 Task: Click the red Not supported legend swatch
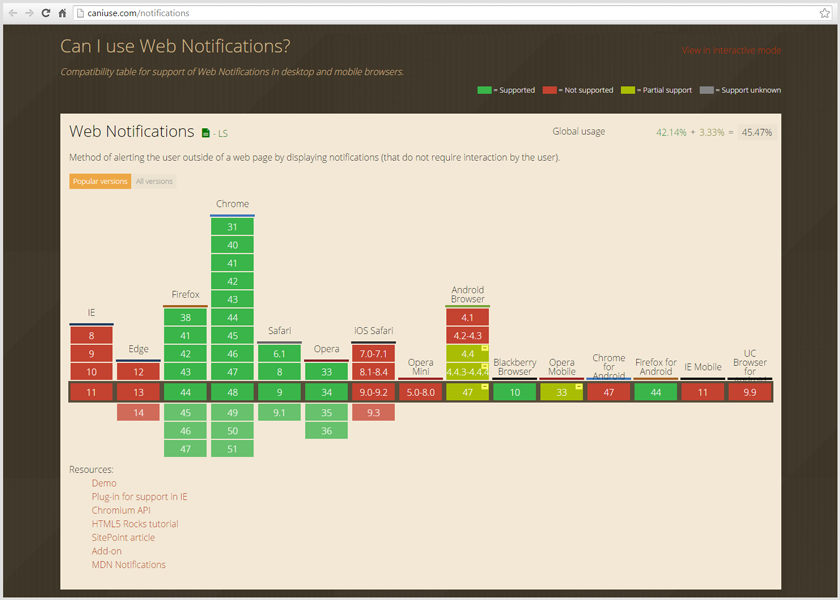click(549, 90)
